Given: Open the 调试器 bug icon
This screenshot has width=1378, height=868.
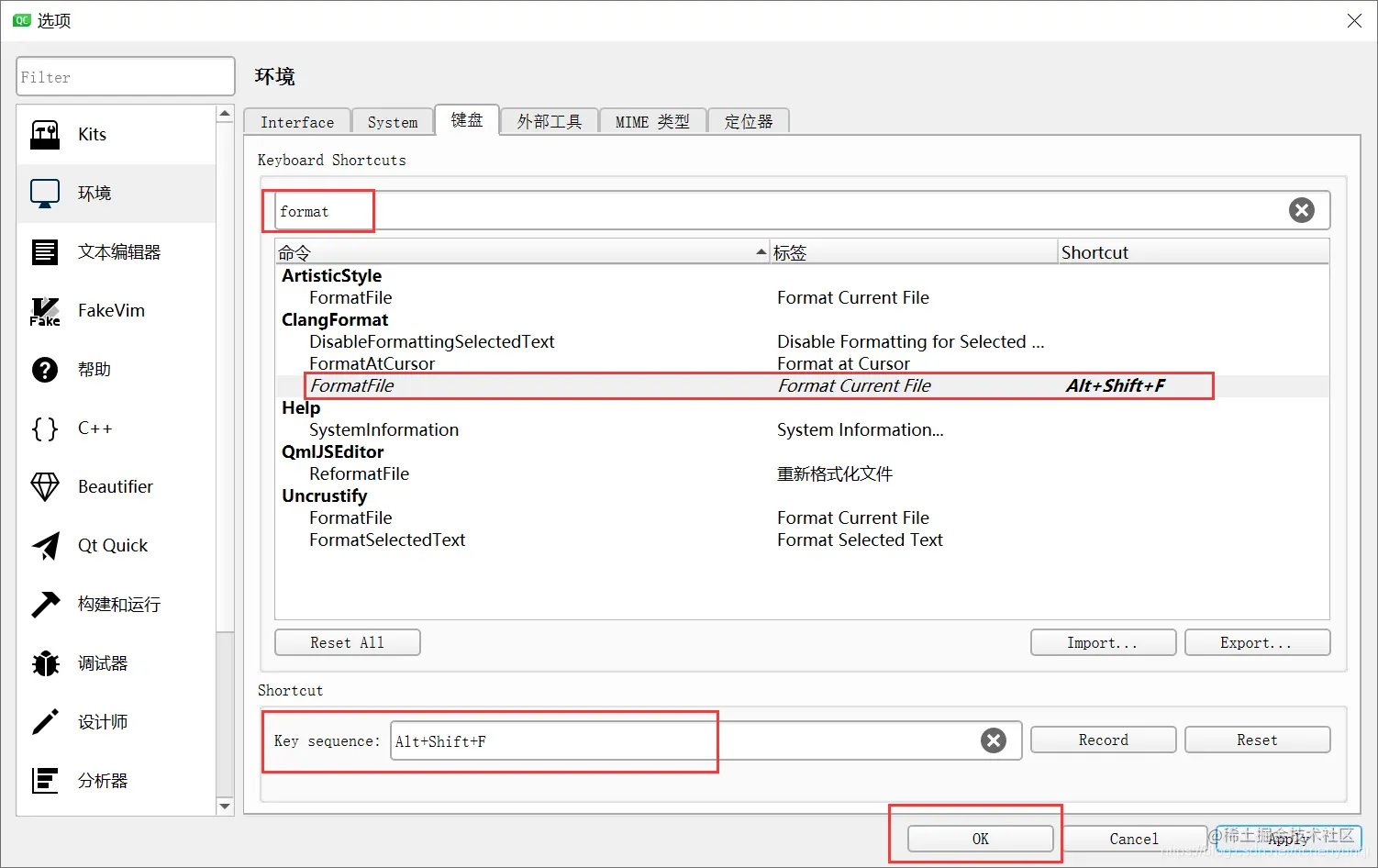Looking at the screenshot, I should pos(45,663).
